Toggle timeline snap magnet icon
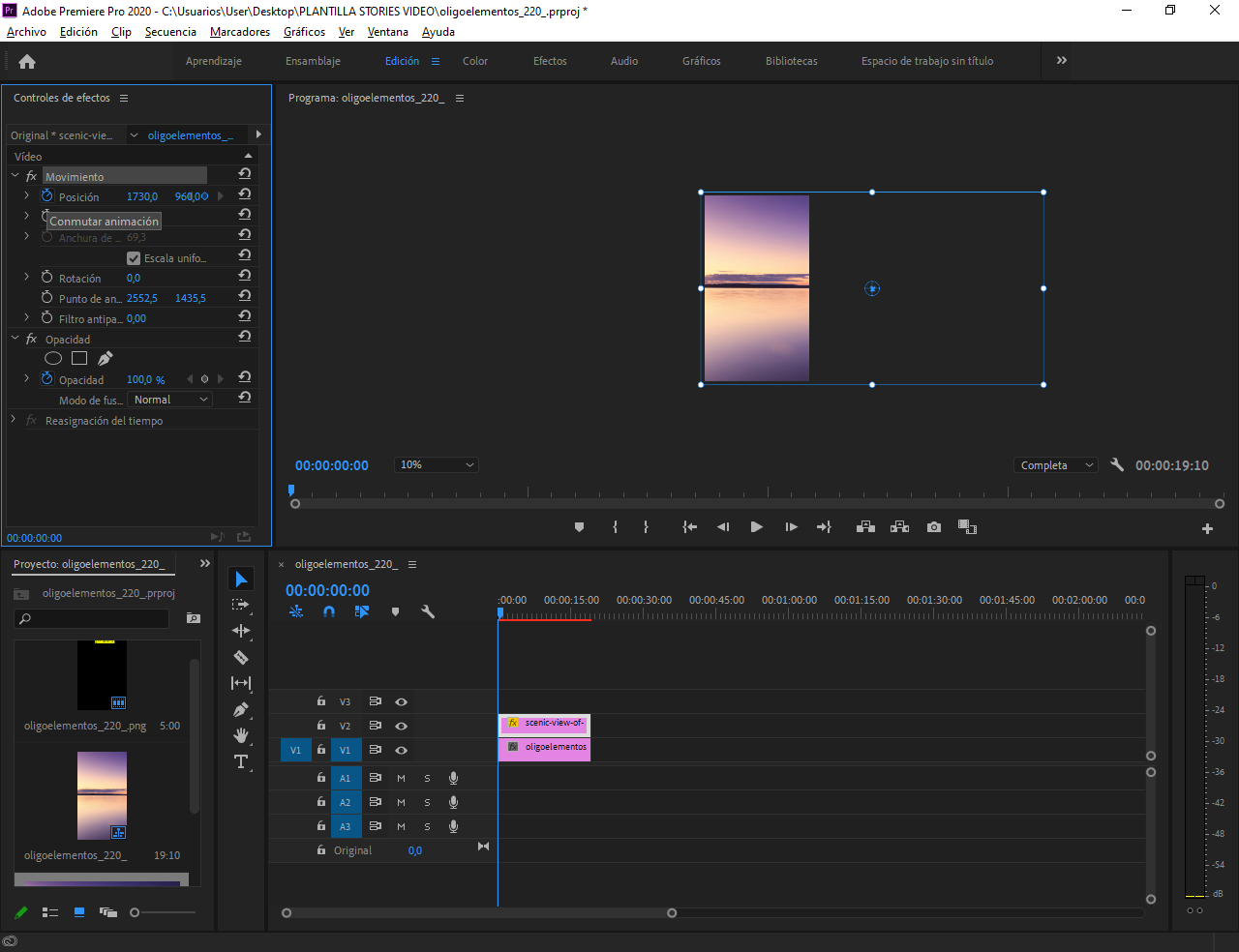The image size is (1239, 952). (x=329, y=611)
